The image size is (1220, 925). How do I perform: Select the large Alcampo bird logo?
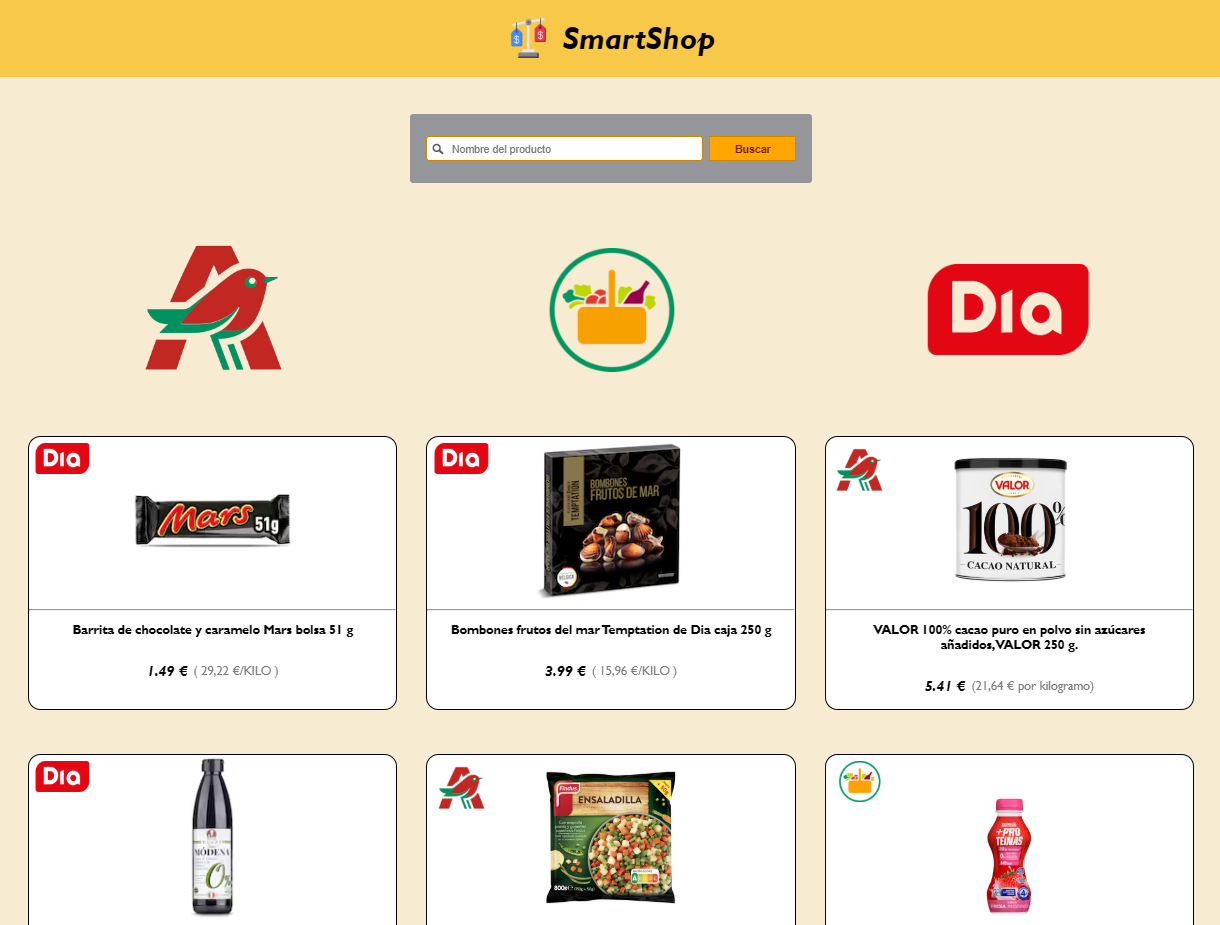pos(213,308)
